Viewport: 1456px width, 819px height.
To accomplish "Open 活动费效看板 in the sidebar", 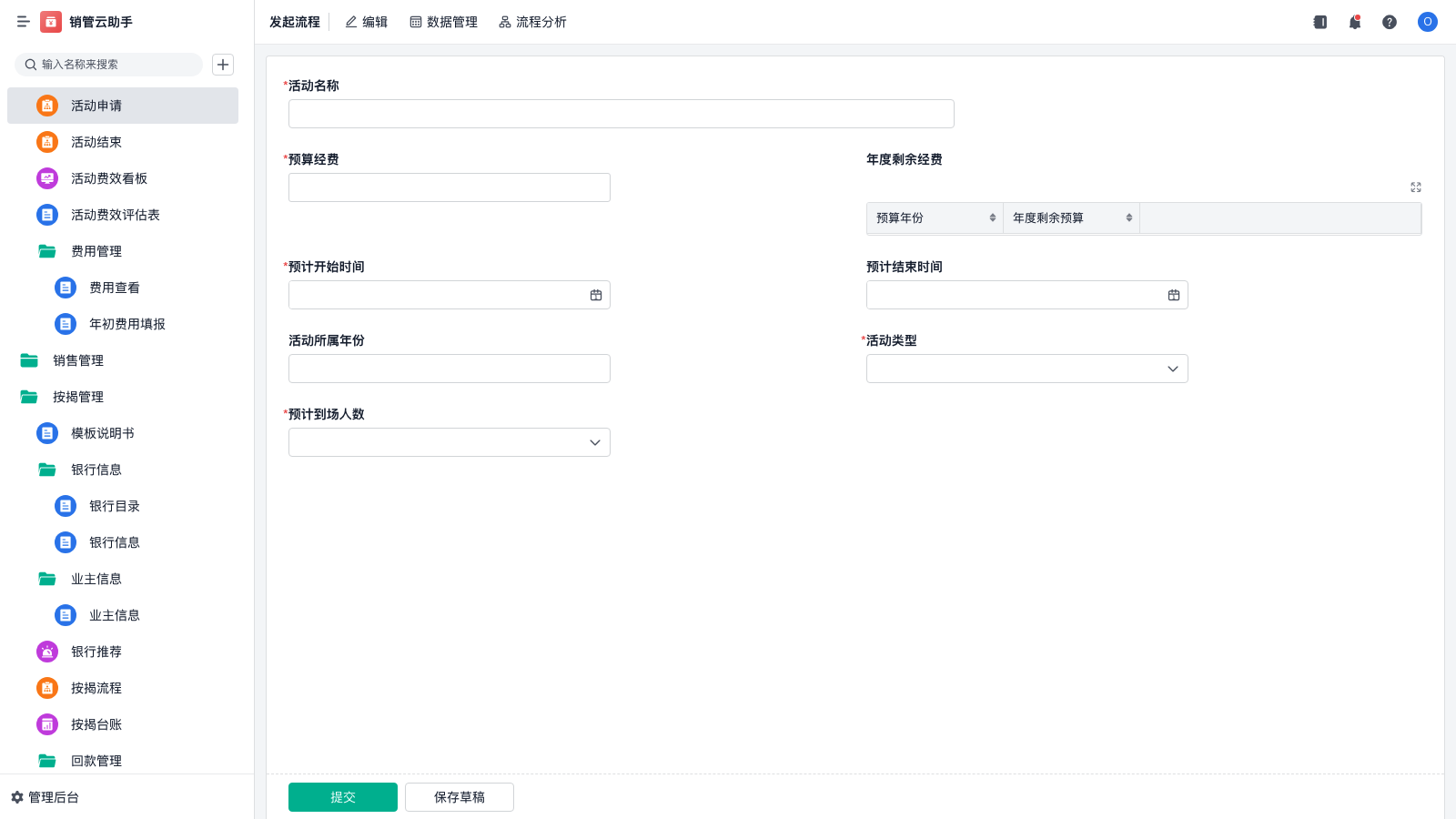I will pyautogui.click(x=108, y=178).
